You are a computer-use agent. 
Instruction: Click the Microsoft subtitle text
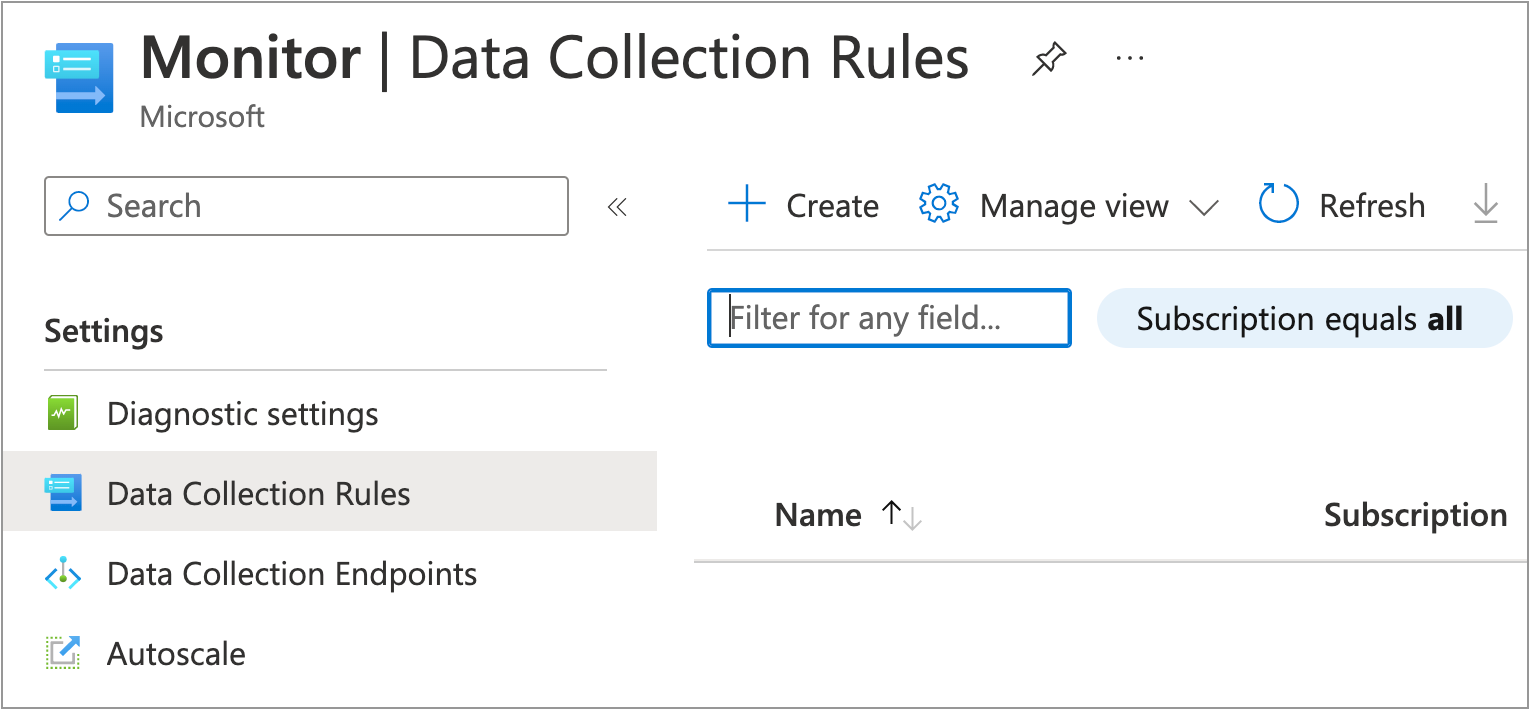tap(202, 117)
